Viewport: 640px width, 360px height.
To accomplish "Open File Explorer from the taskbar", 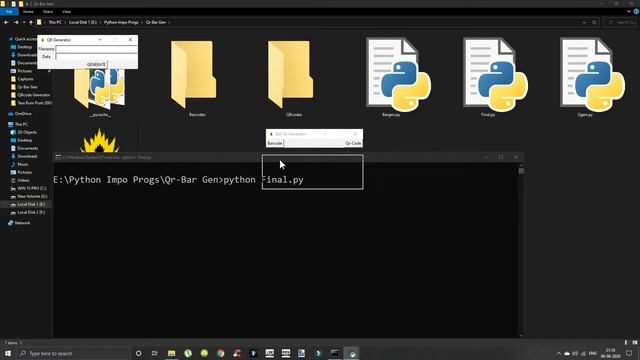I will [171, 353].
